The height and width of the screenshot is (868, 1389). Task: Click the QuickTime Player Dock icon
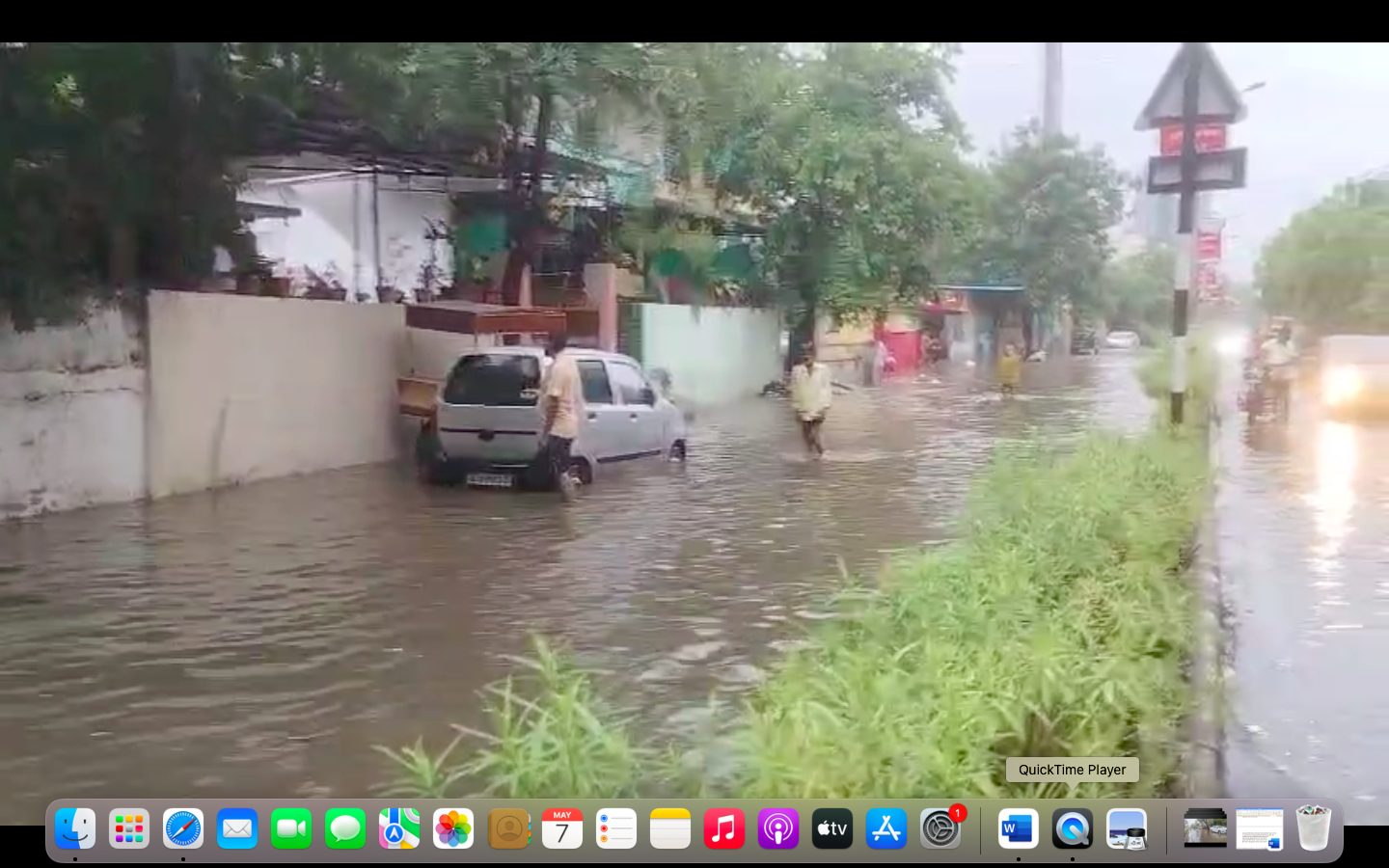click(1073, 828)
